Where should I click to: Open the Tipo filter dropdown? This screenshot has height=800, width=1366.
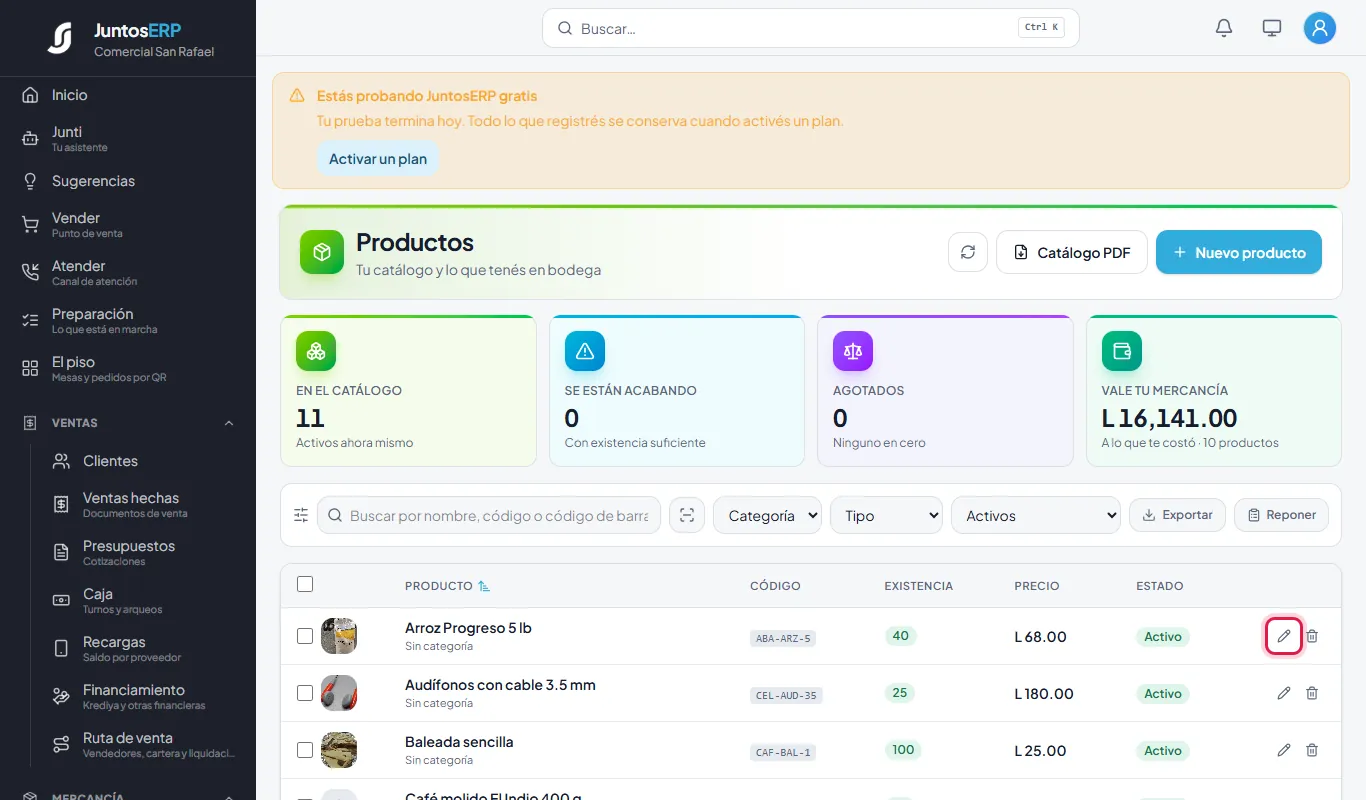886,515
